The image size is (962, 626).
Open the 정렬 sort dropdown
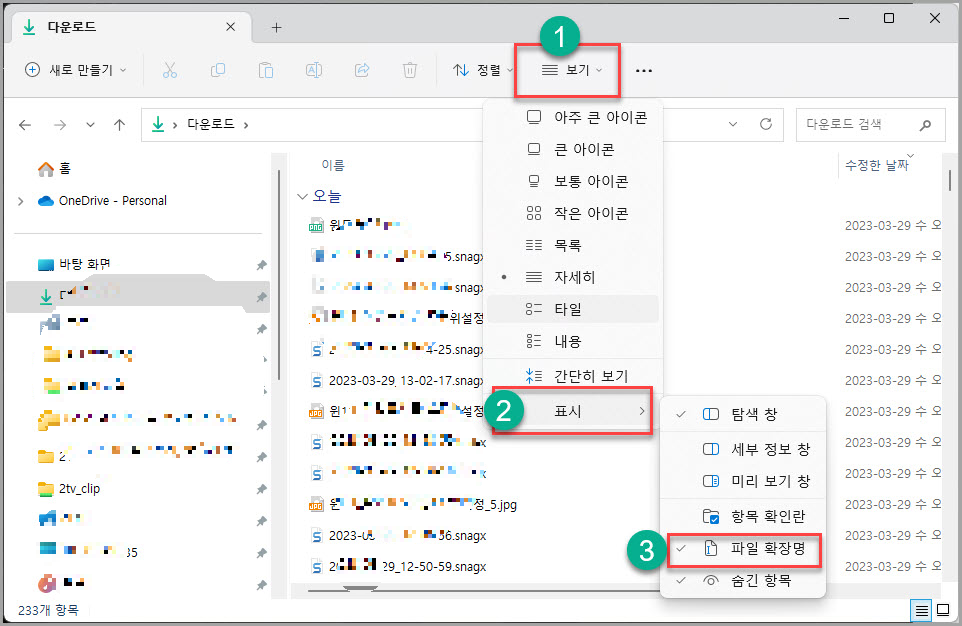point(481,70)
